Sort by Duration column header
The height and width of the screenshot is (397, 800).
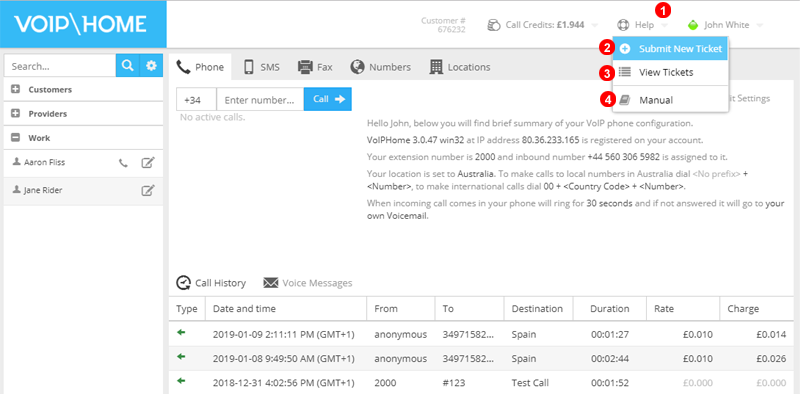click(610, 309)
